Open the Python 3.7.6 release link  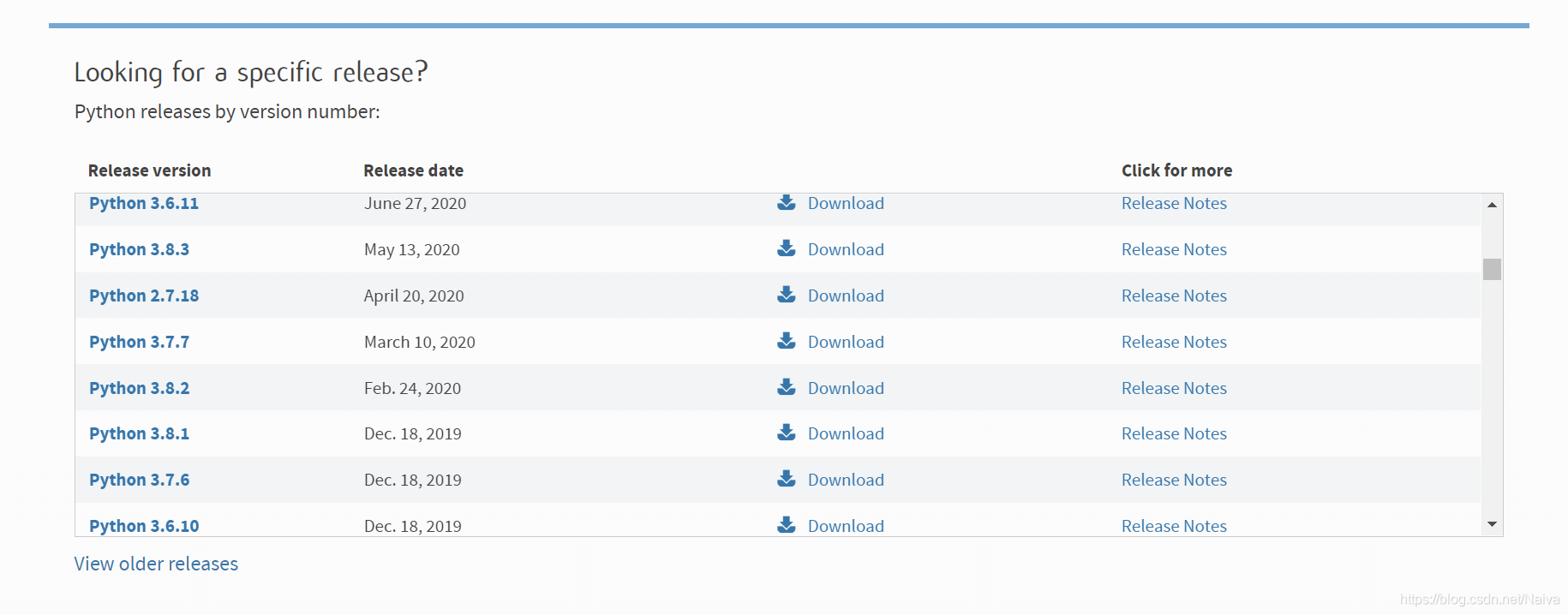pyautogui.click(x=139, y=480)
